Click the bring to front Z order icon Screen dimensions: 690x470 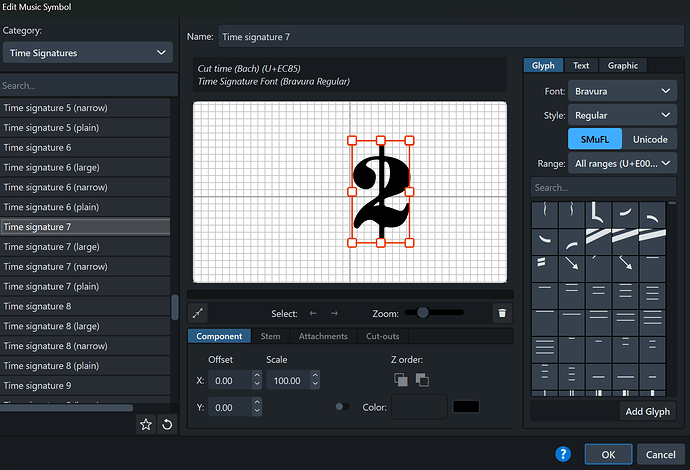pyautogui.click(x=400, y=380)
